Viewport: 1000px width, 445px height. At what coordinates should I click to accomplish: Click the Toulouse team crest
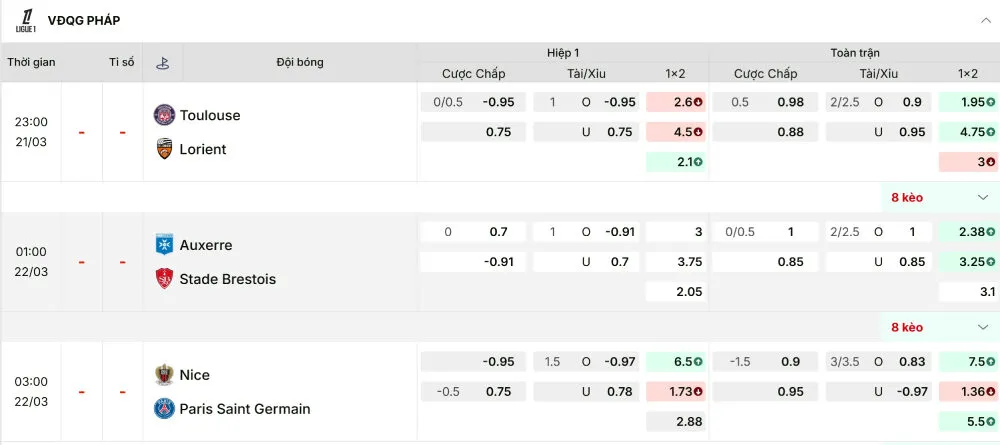tap(163, 115)
